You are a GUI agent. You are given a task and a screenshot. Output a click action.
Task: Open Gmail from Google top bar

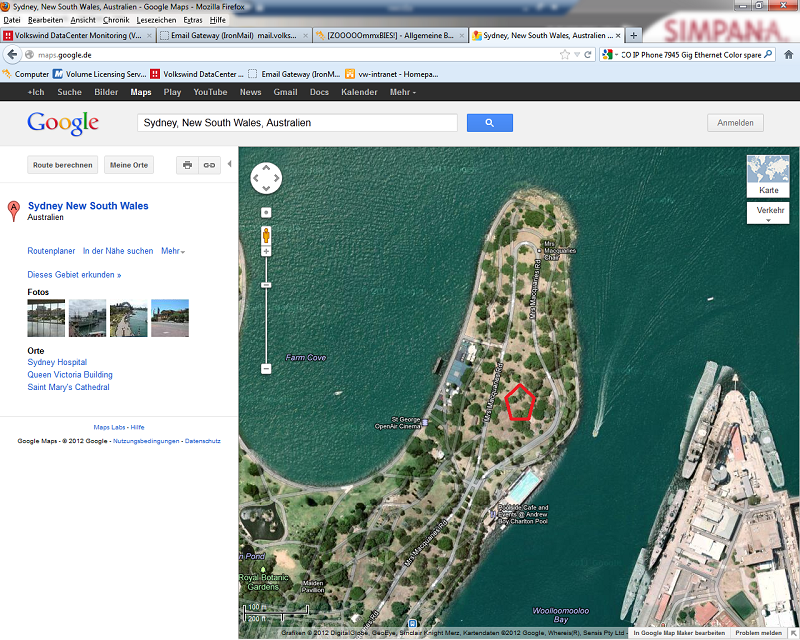pyautogui.click(x=285, y=92)
